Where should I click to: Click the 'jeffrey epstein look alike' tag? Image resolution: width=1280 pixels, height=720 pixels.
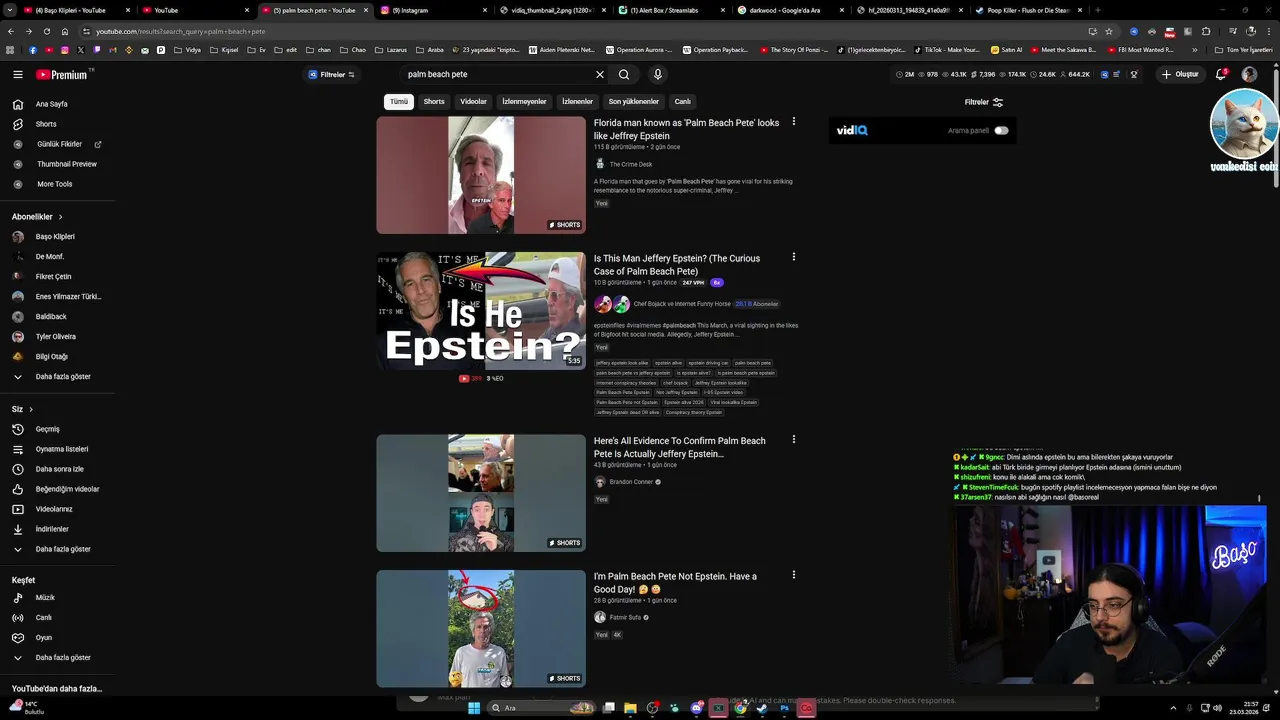pos(622,363)
